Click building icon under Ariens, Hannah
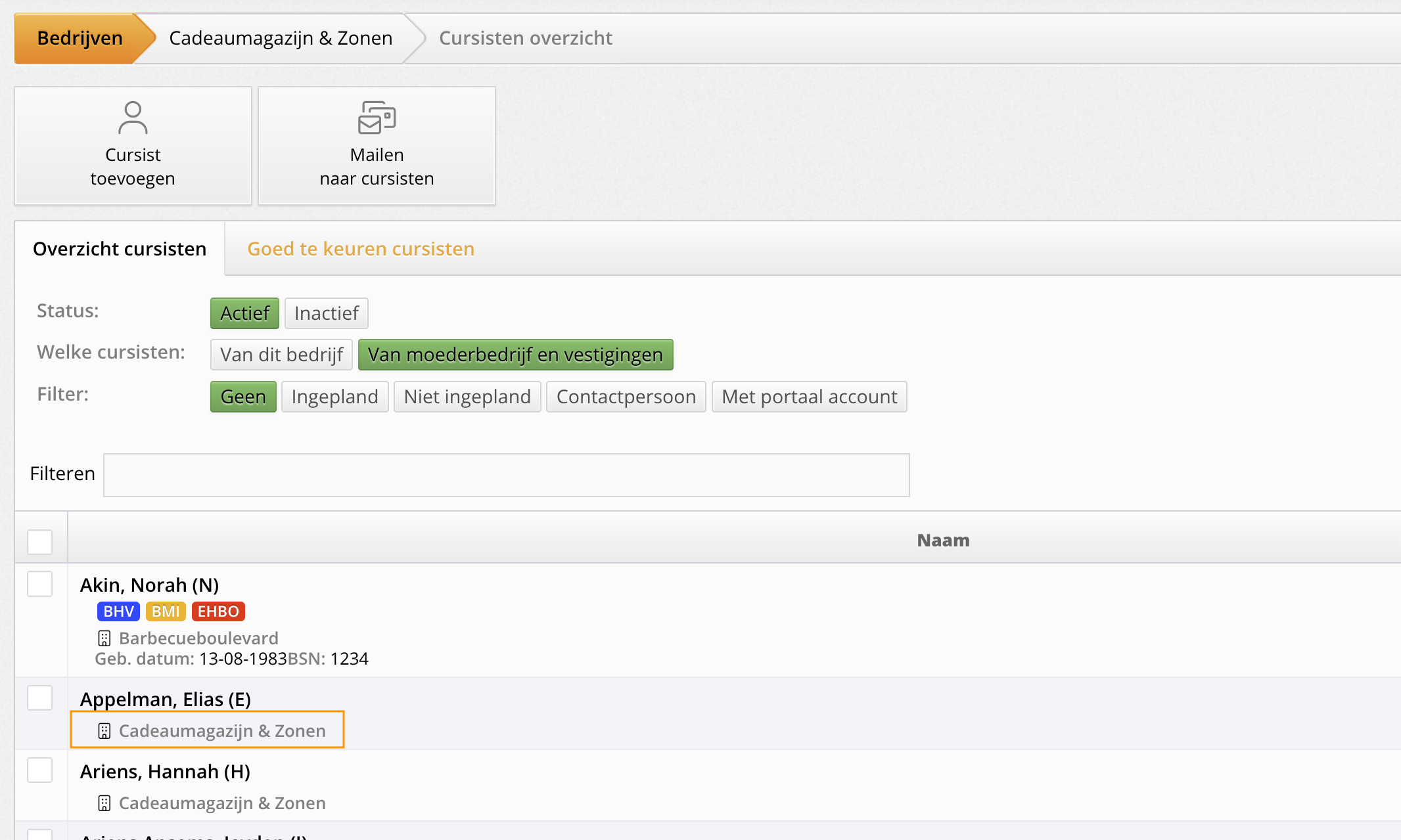1401x840 pixels. click(x=104, y=803)
